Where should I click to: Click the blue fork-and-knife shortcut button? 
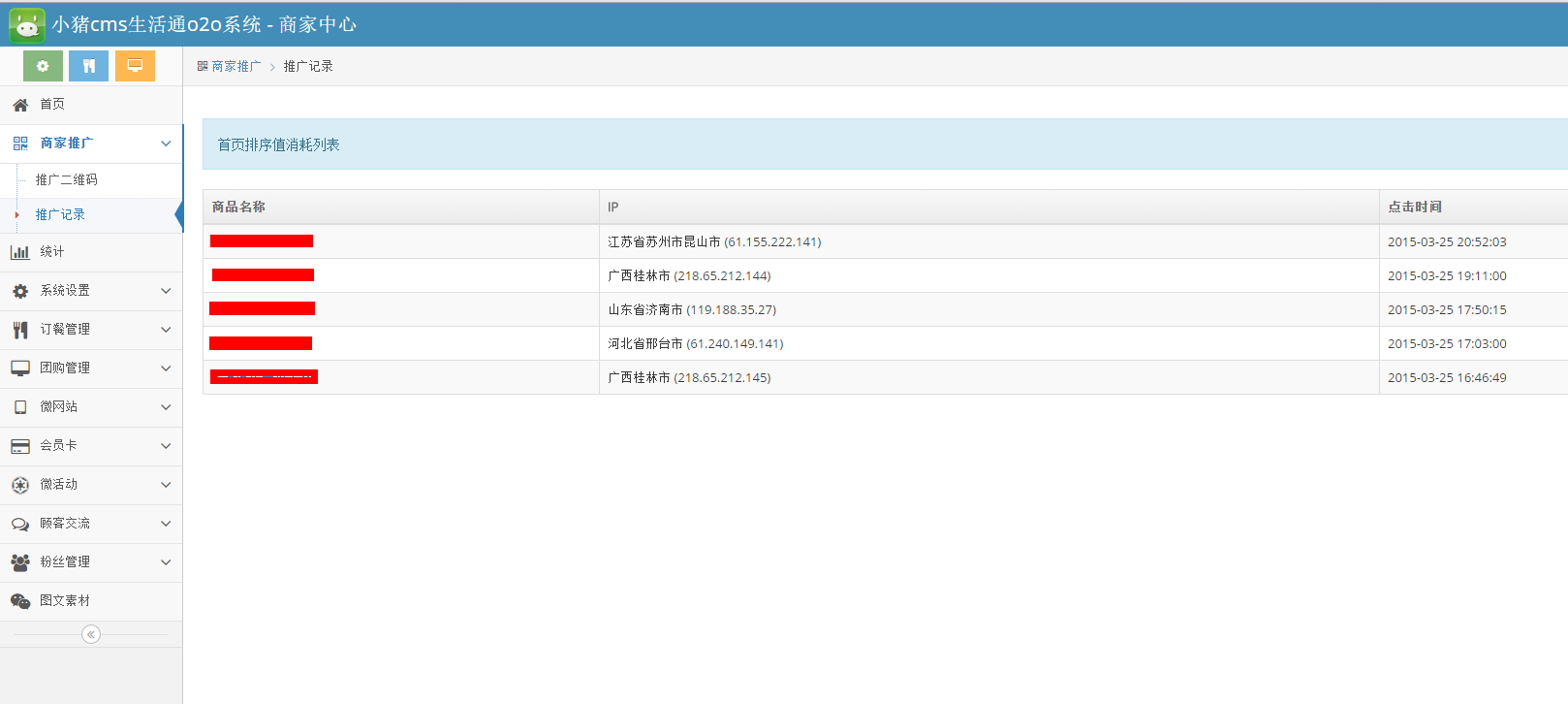[88, 66]
